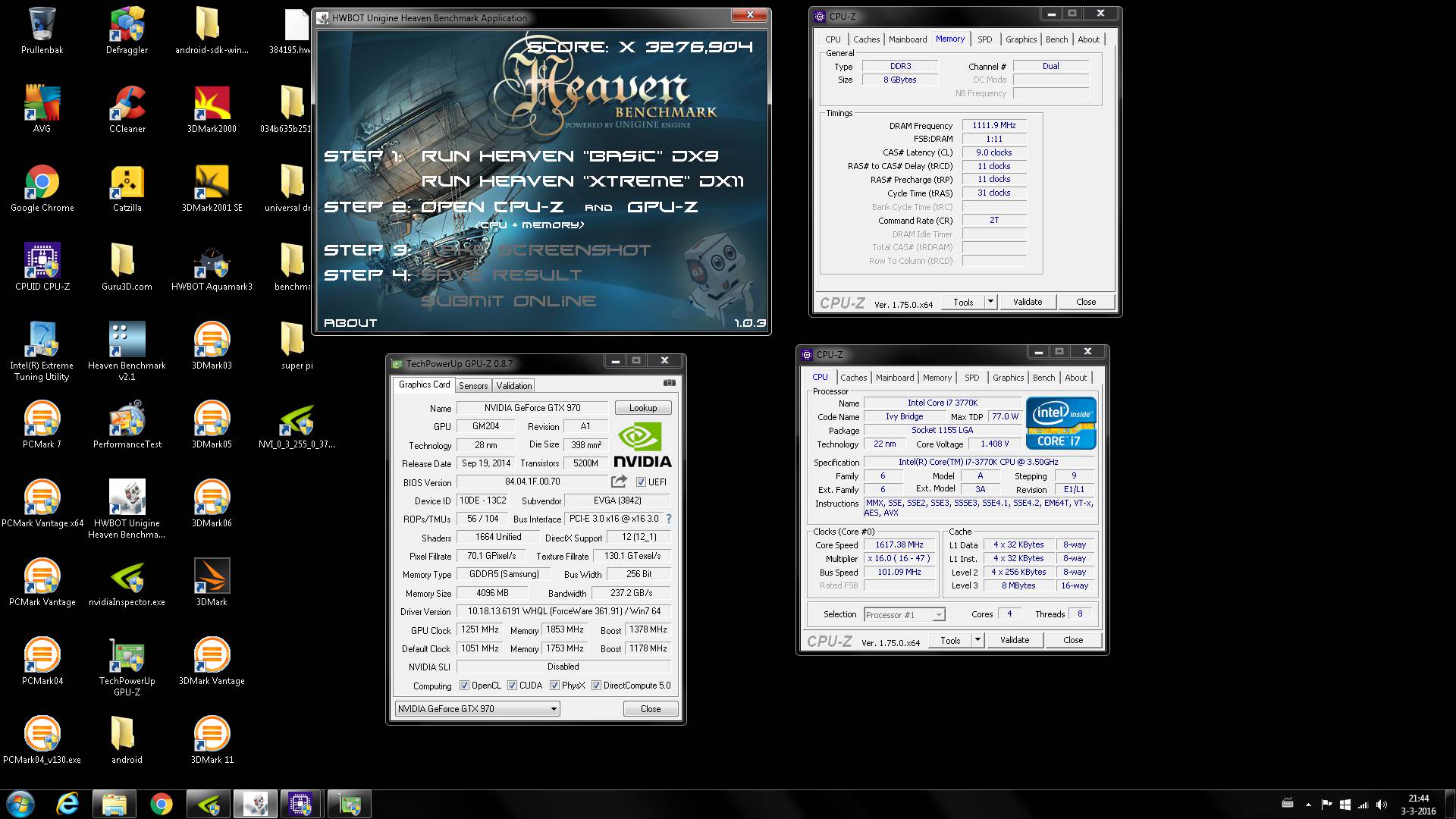Viewport: 1456px width, 819px height.
Task: Click the GPU-Z link in Step 2
Action: [662, 206]
